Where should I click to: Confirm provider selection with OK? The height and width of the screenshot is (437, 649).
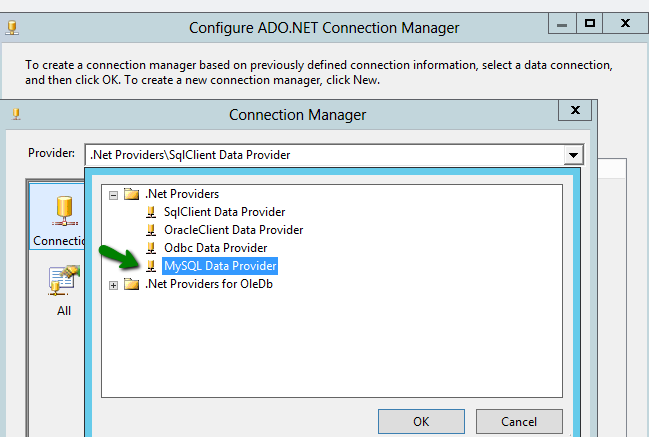[421, 422]
